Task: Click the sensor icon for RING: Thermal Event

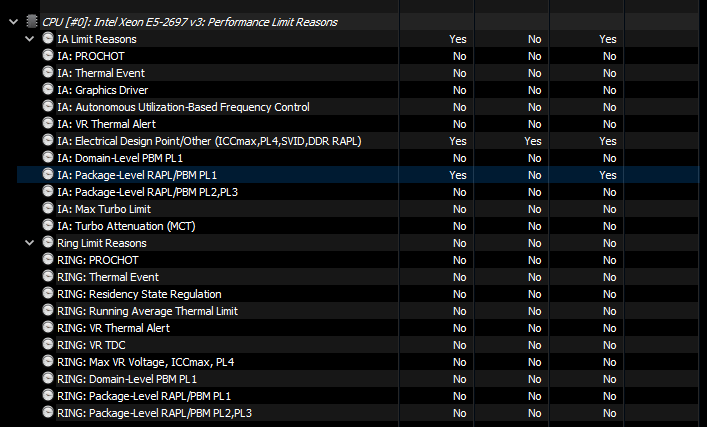Action: (x=48, y=276)
